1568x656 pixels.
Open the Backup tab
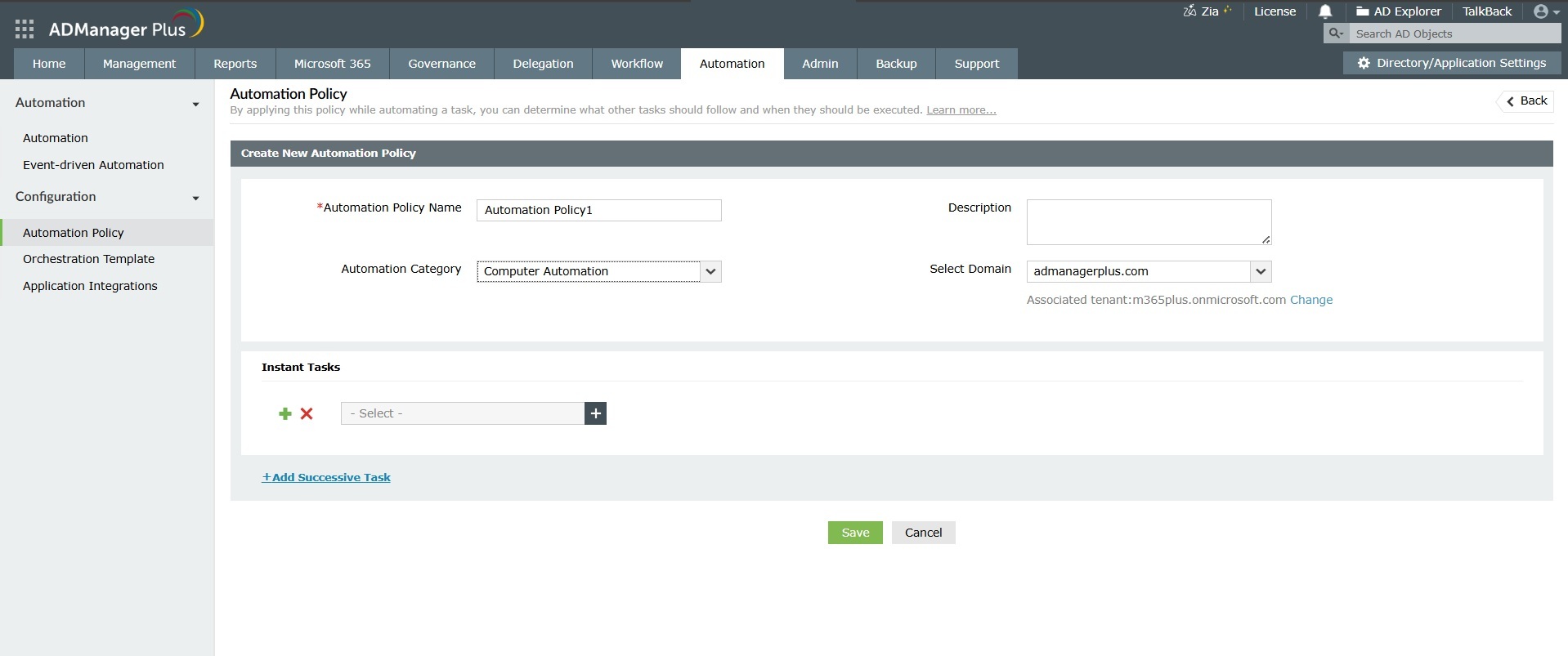[896, 64]
